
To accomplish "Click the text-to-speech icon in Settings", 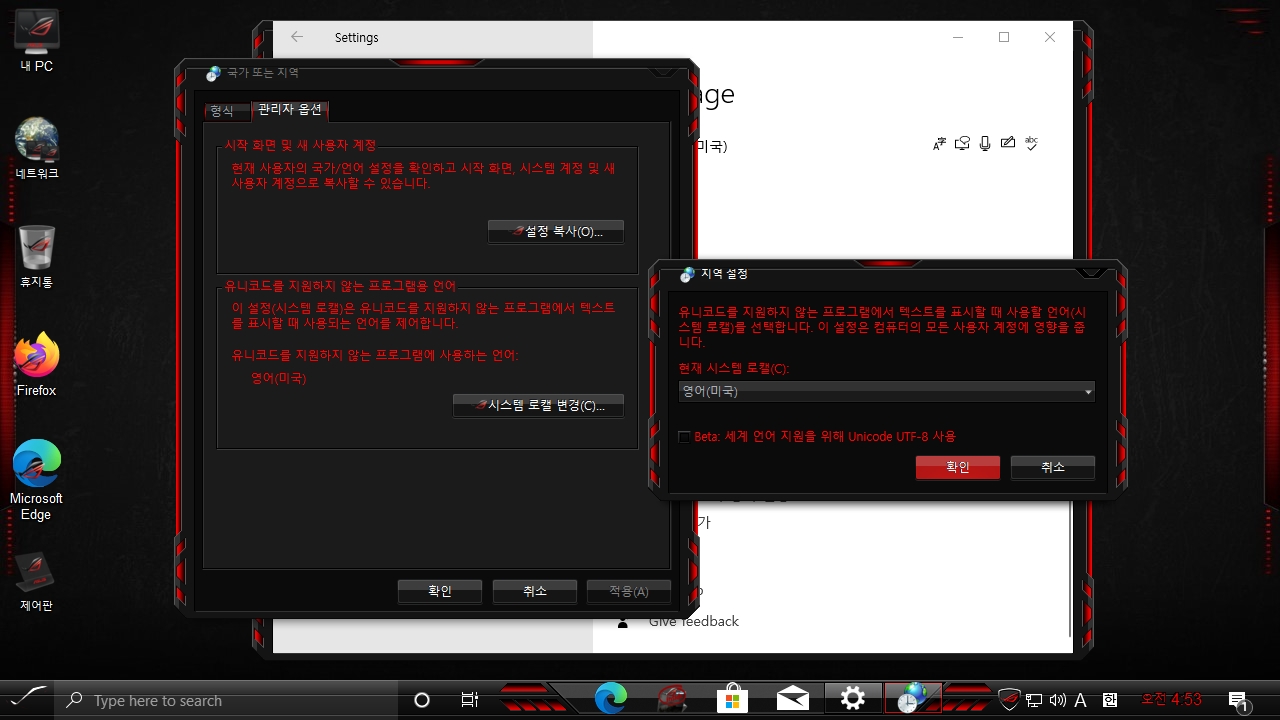I will [962, 144].
